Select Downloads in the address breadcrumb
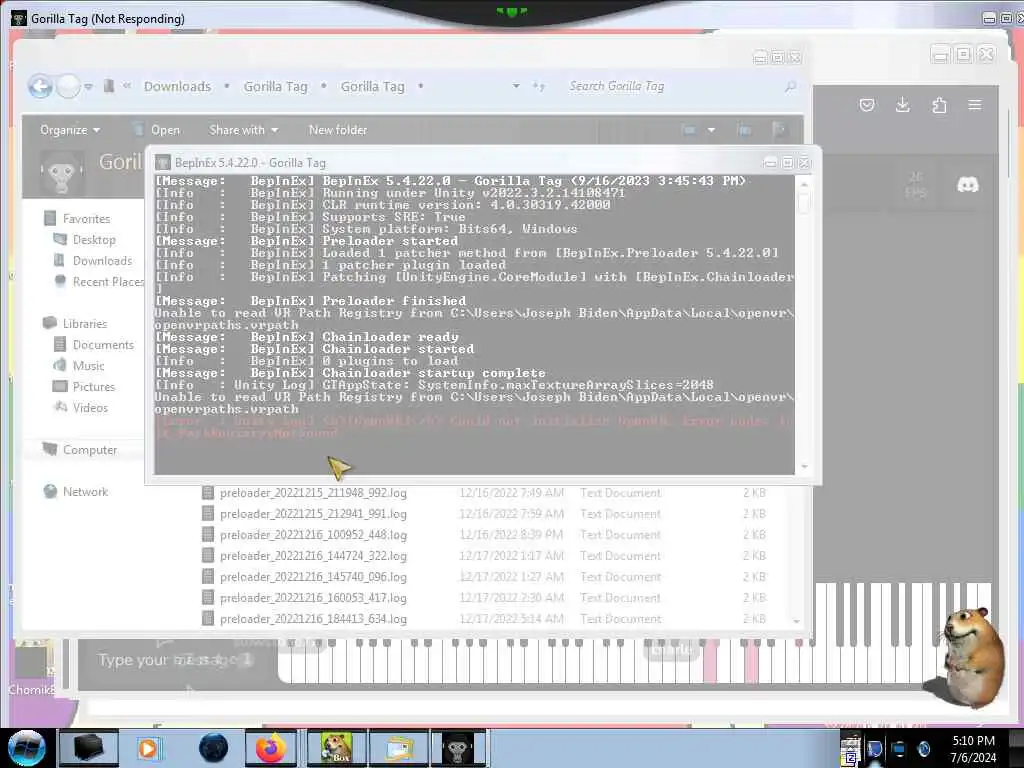Viewport: 1024px width, 768px height. click(177, 86)
